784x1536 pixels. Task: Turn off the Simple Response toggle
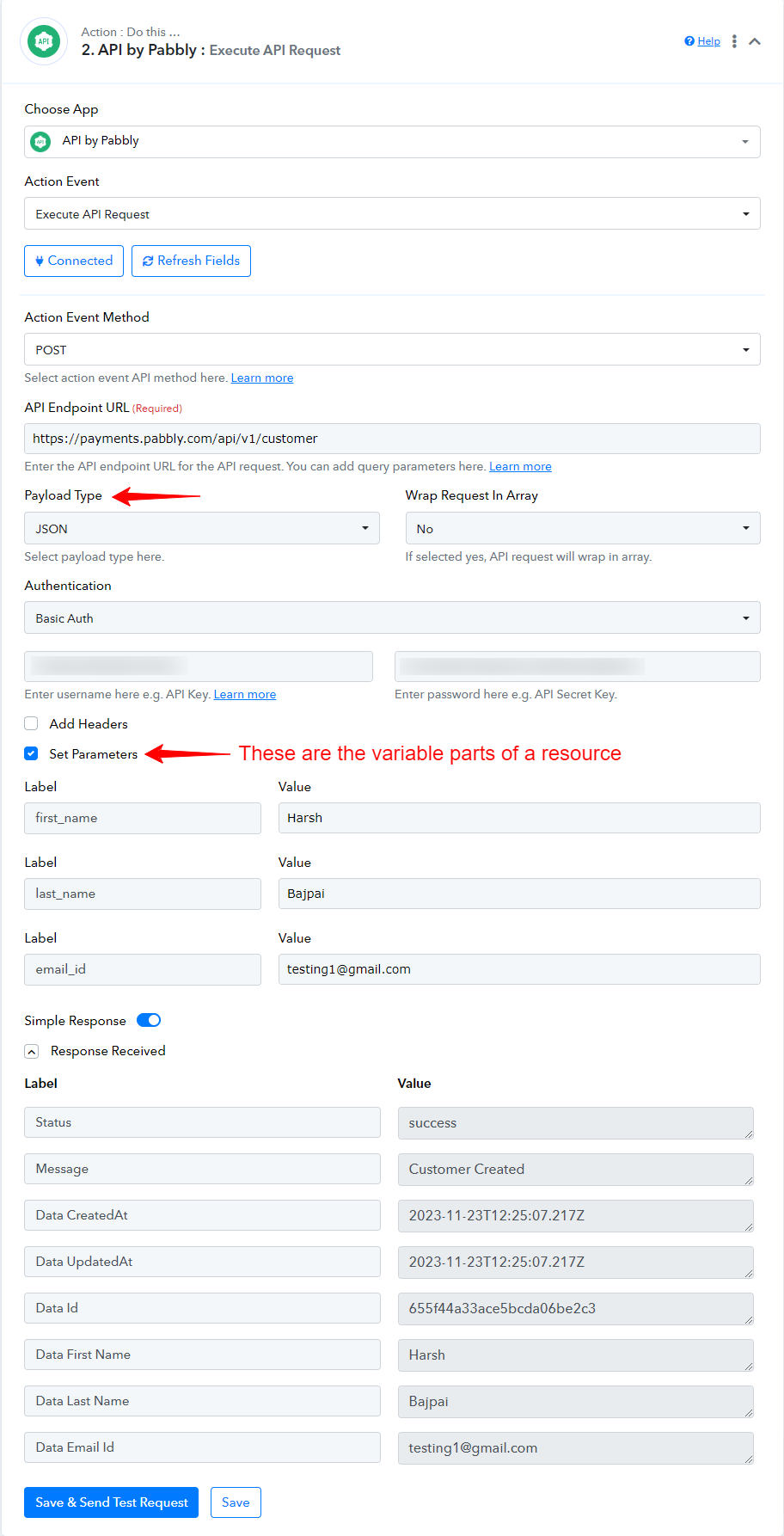149,1020
